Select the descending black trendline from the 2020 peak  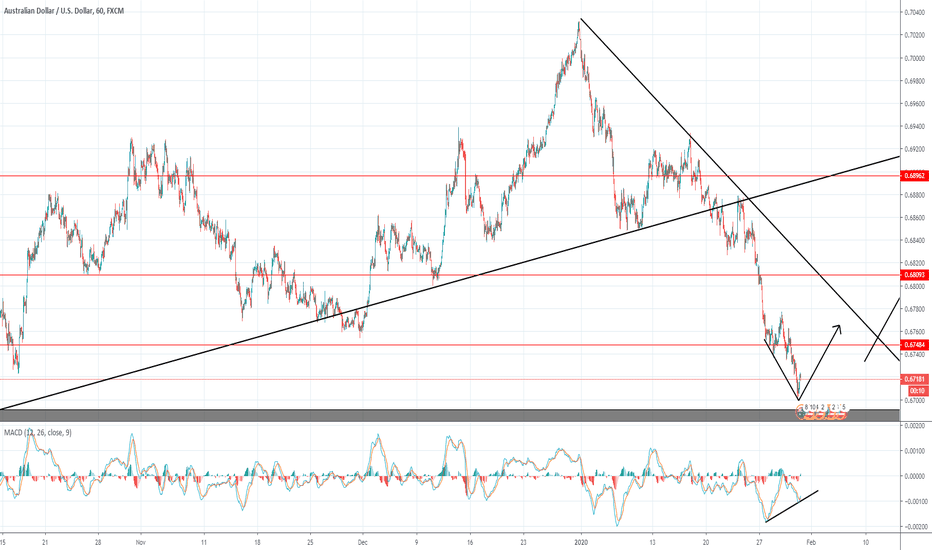[x=740, y=190]
